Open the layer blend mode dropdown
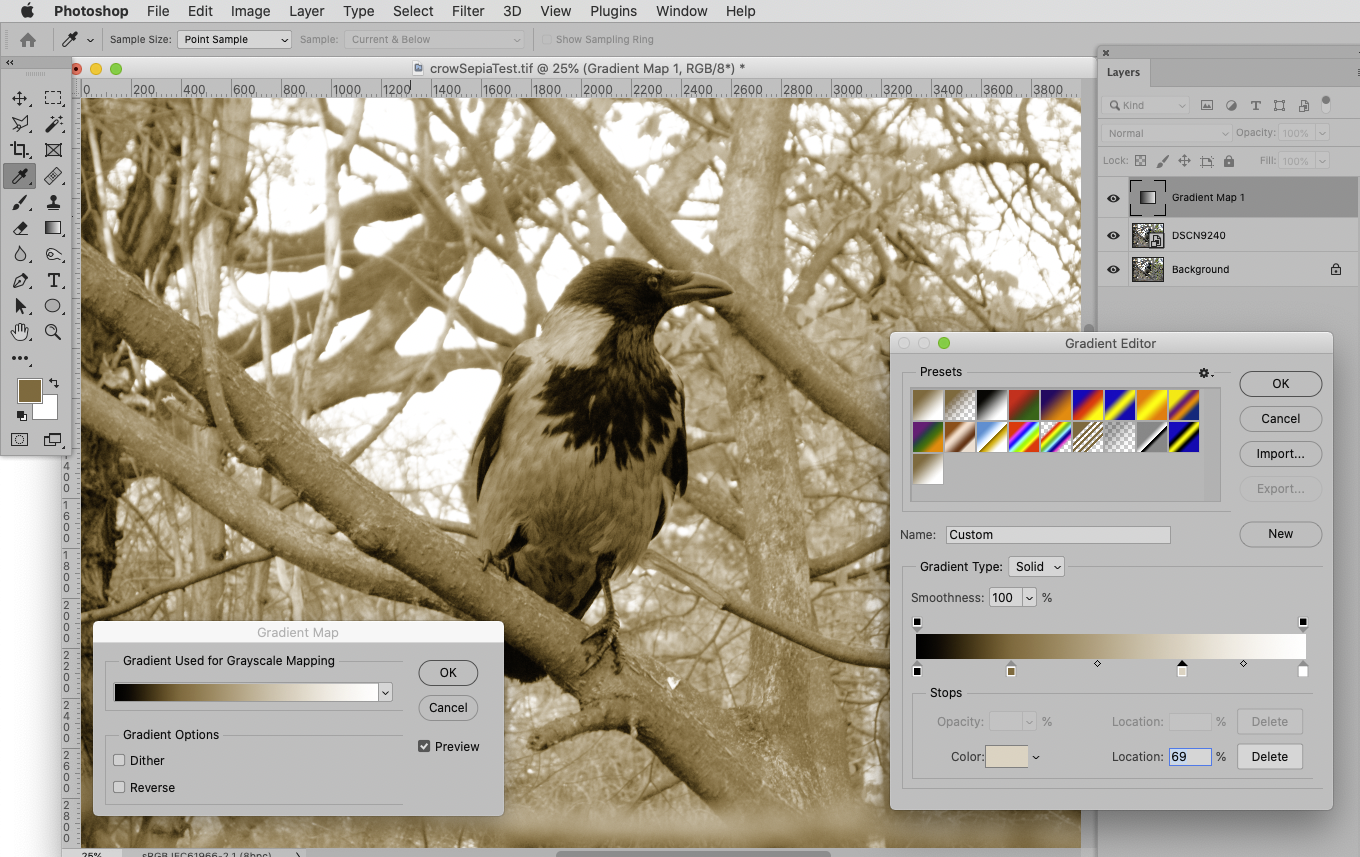Viewport: 1360px width, 857px height. 1165,132
